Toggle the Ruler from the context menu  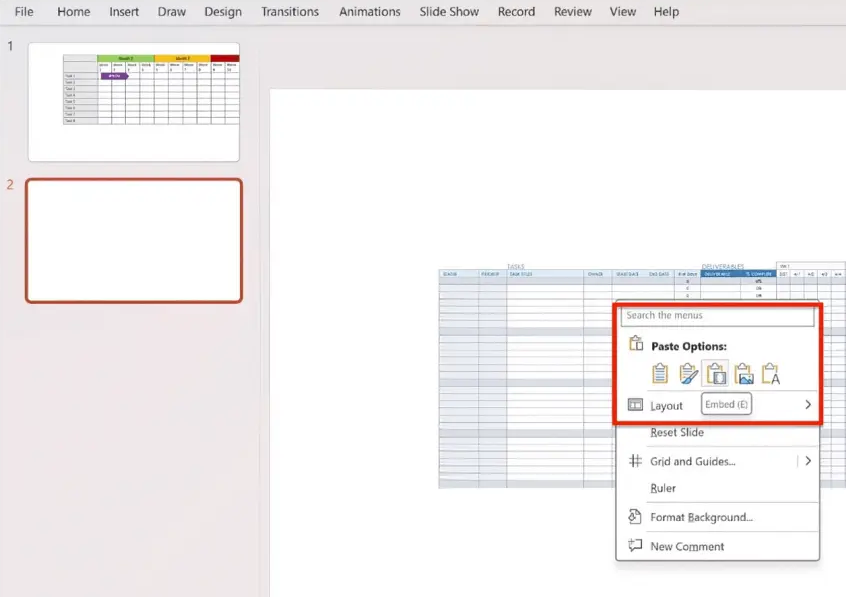pos(663,488)
